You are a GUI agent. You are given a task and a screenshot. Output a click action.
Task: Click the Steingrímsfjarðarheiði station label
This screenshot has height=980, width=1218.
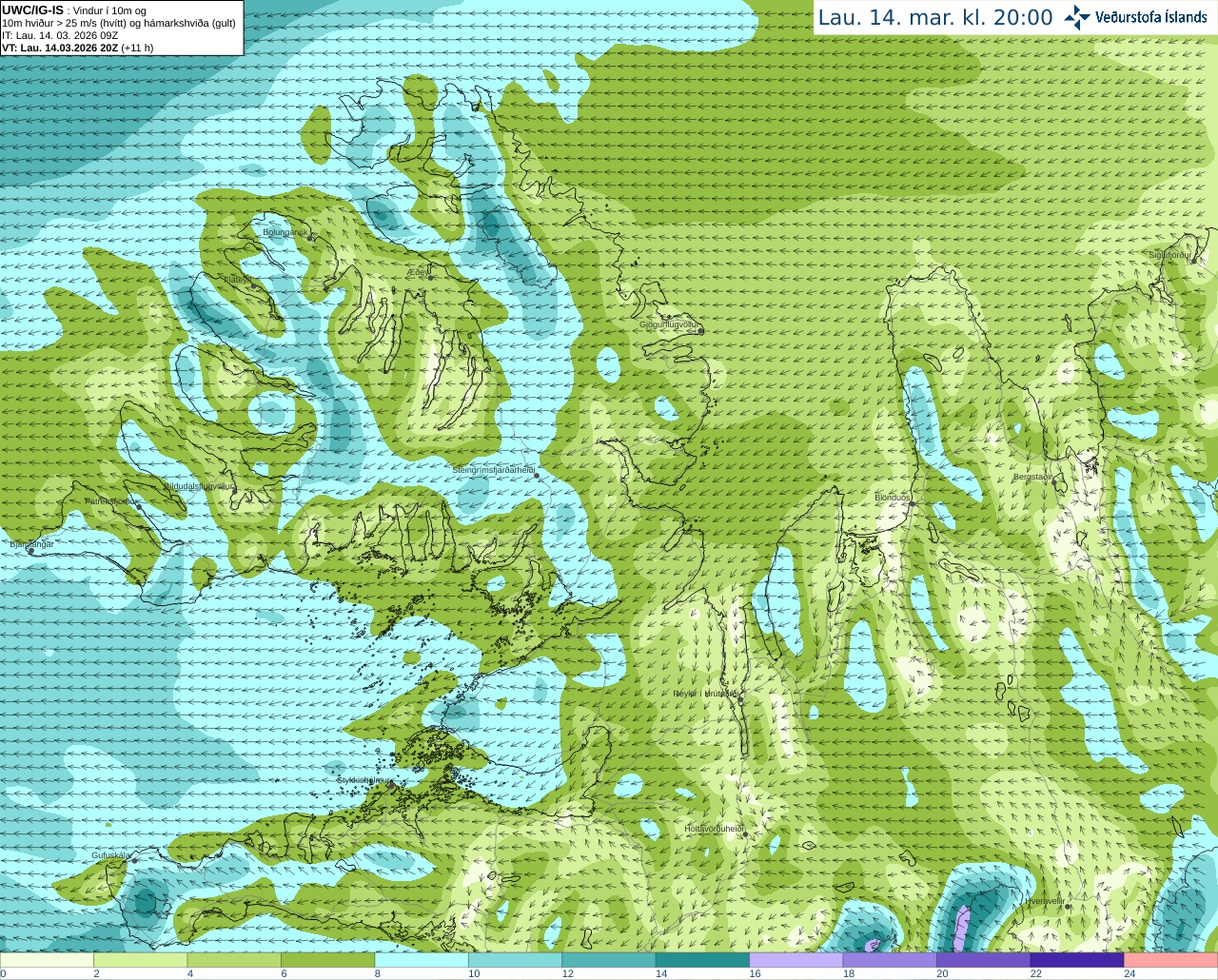(493, 470)
